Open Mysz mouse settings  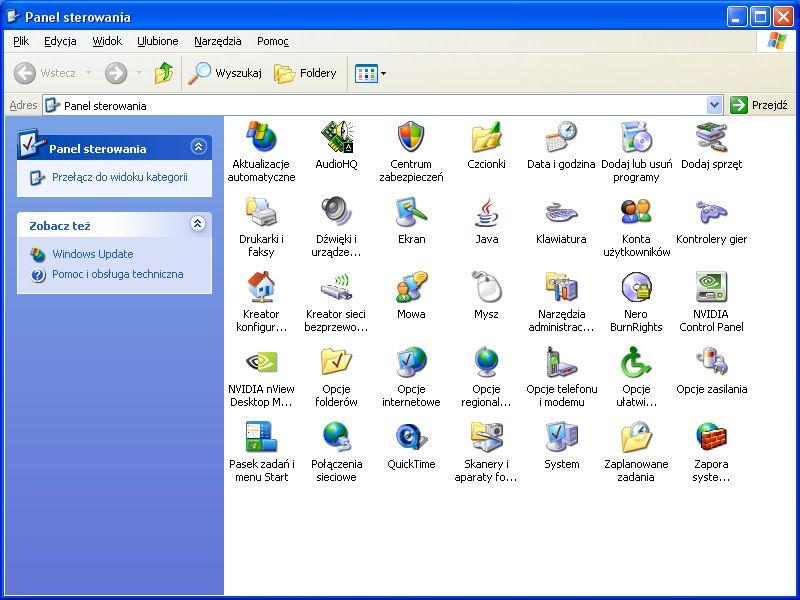486,295
